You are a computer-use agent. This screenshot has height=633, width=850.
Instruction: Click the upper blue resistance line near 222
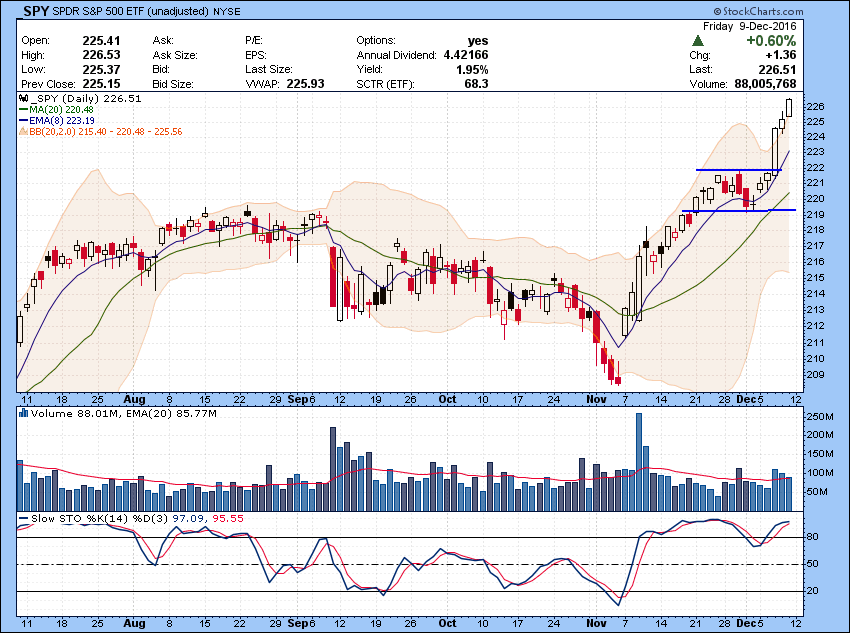[x=738, y=170]
